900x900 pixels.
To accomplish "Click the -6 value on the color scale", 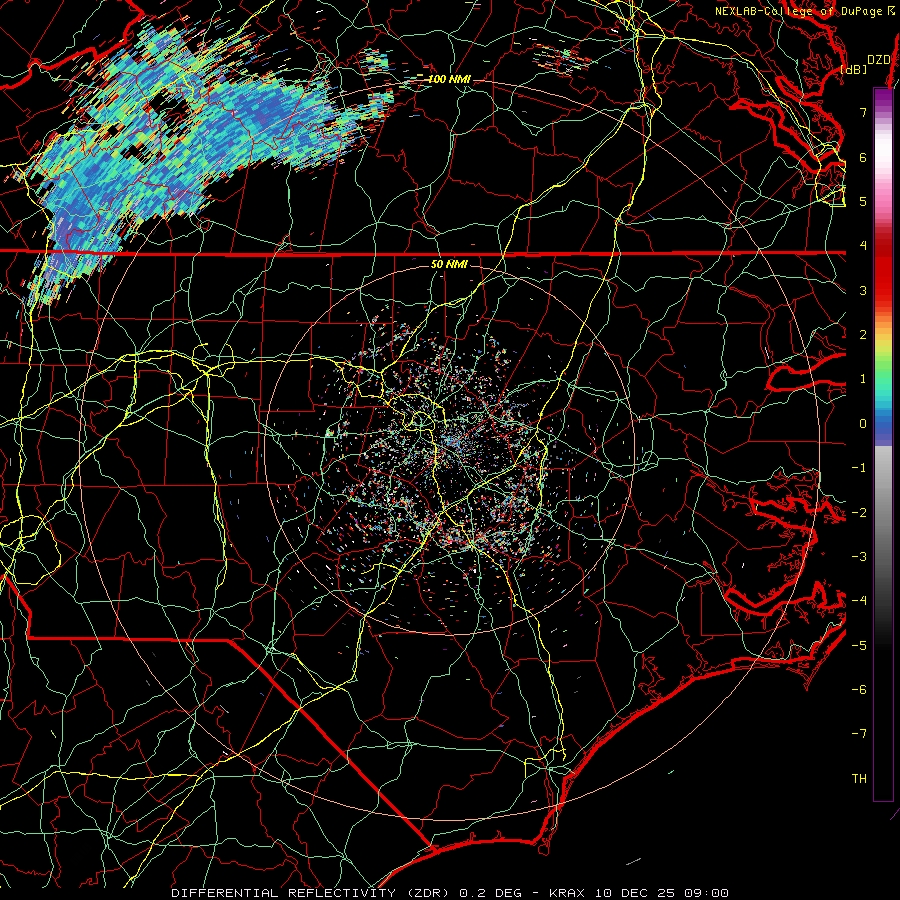I will click(x=859, y=690).
